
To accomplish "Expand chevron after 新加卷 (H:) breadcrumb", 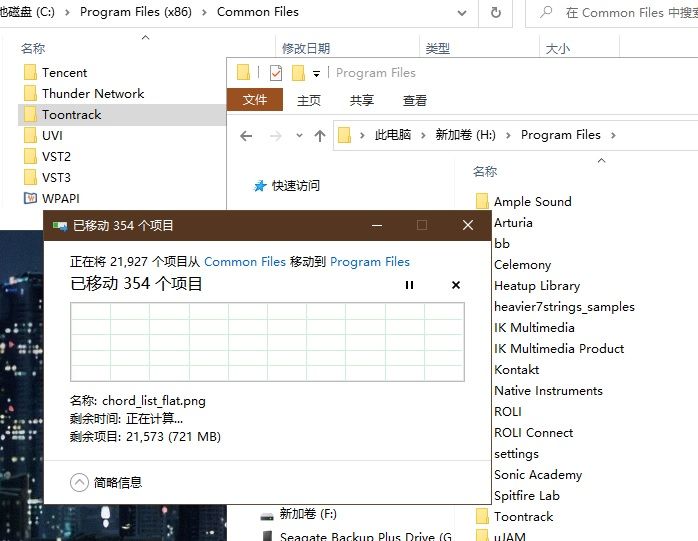I will [x=508, y=135].
